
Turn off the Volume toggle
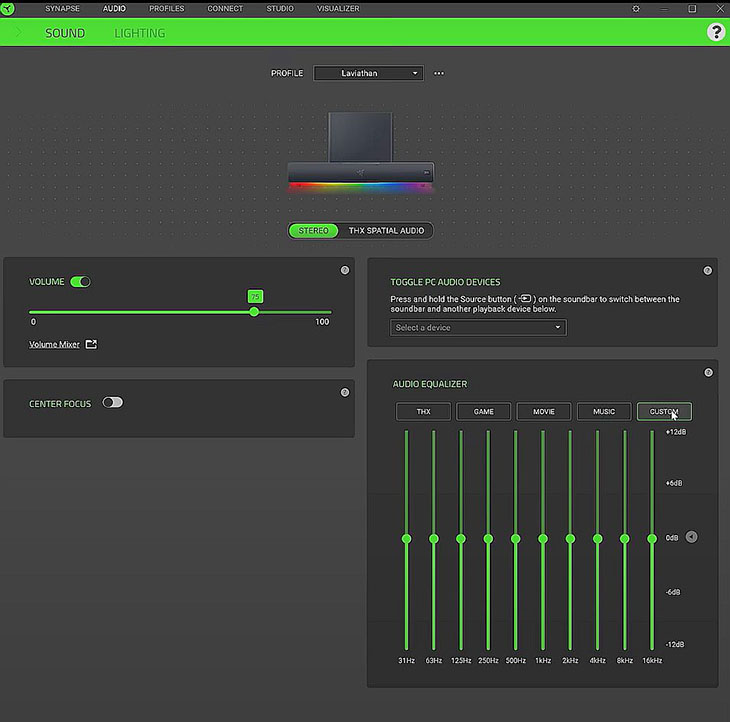(x=80, y=282)
